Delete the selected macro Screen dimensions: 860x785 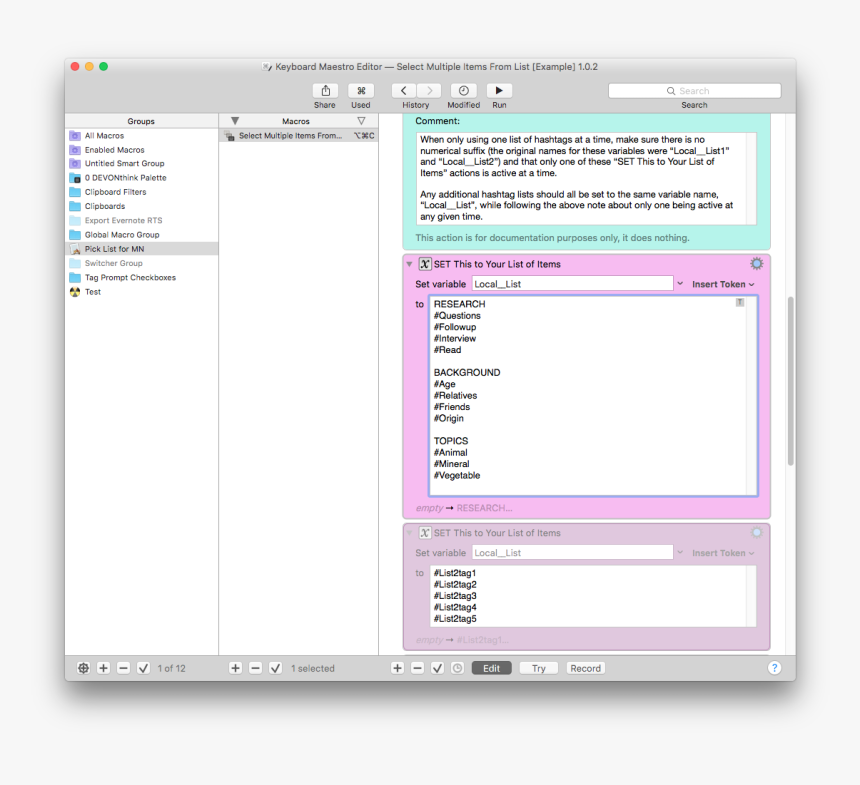256,668
